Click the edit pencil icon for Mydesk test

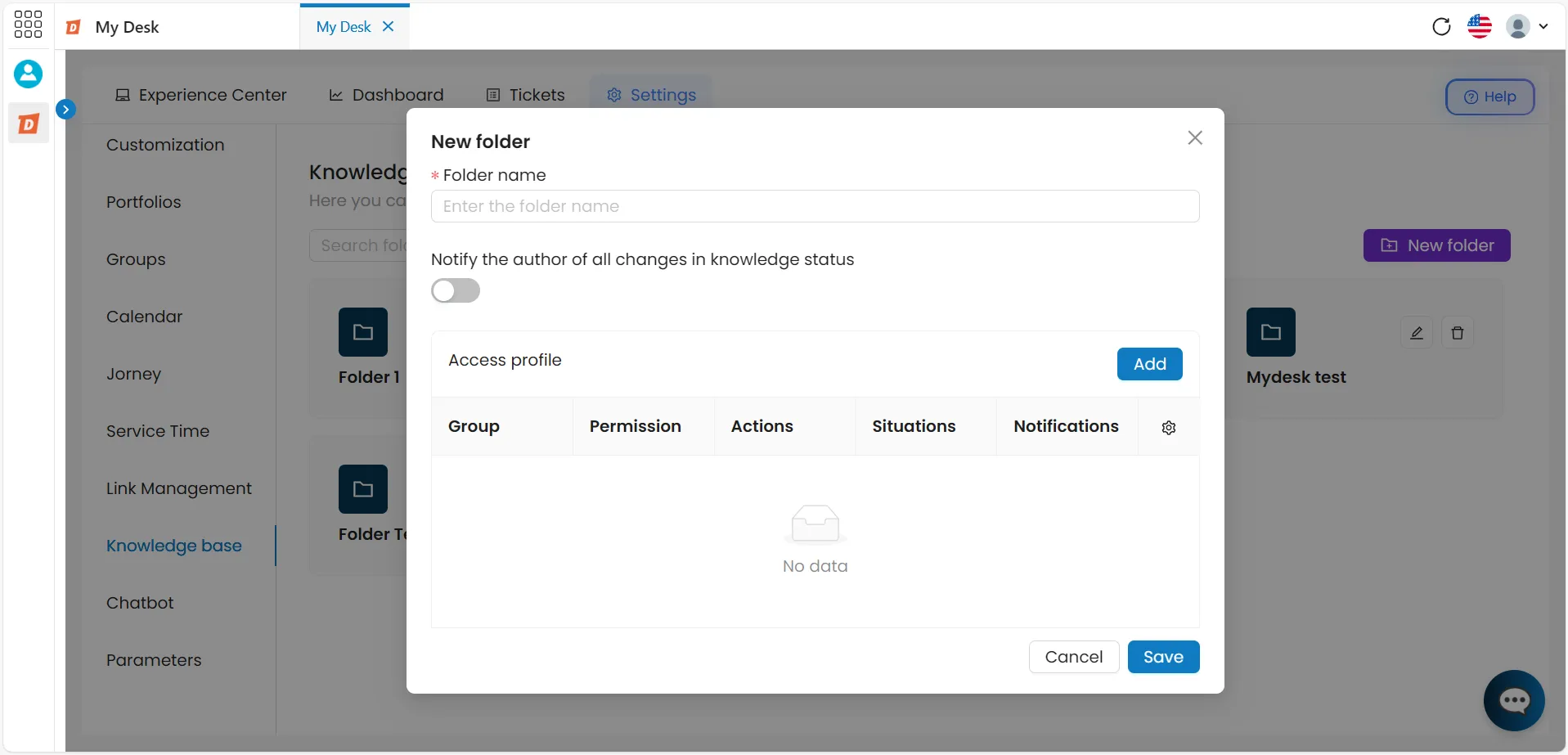pos(1417,333)
